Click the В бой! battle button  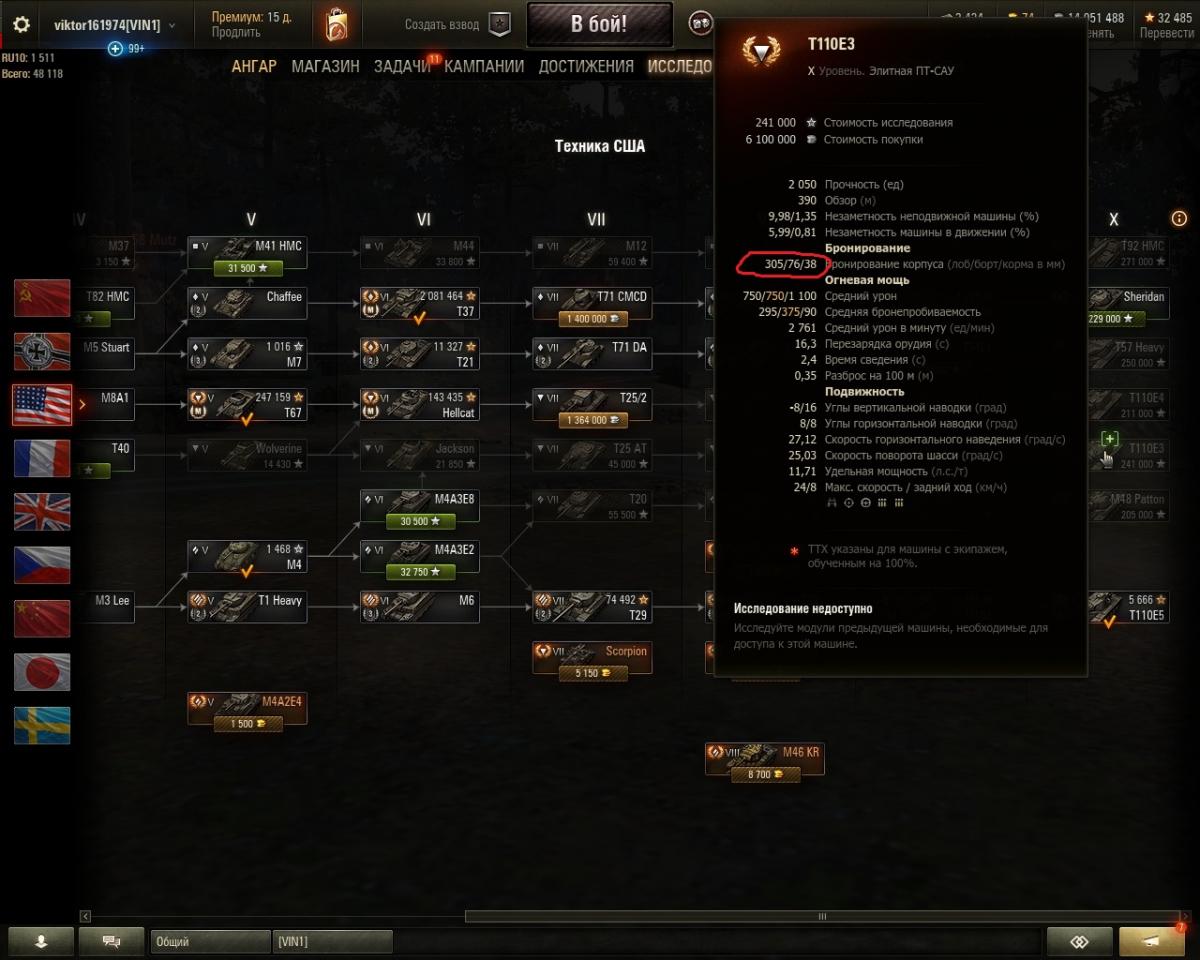600,25
